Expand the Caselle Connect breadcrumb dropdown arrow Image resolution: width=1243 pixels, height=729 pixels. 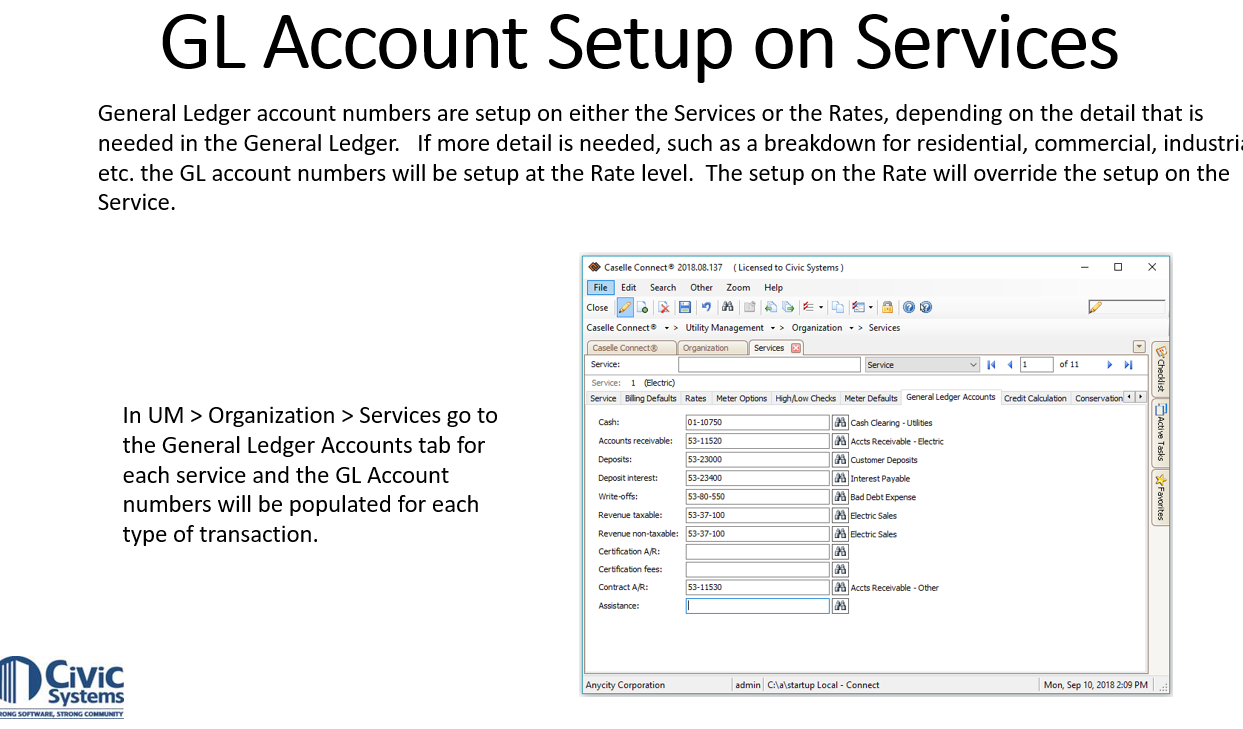tap(667, 328)
